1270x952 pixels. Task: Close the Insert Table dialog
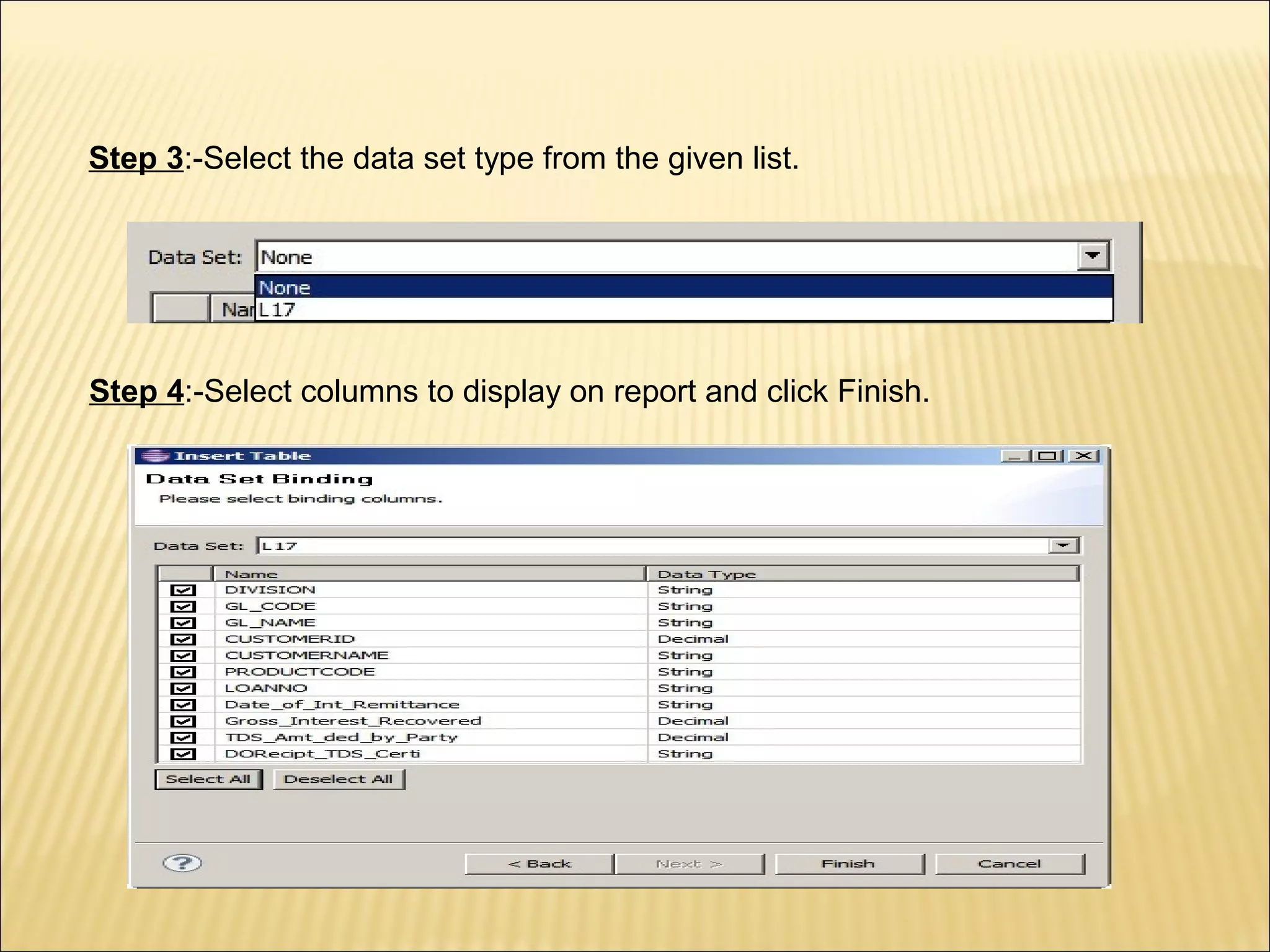(1083, 456)
